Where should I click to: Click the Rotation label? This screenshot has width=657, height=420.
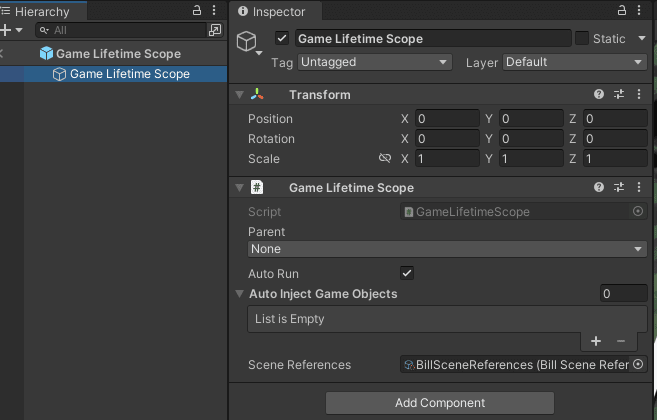coord(271,139)
